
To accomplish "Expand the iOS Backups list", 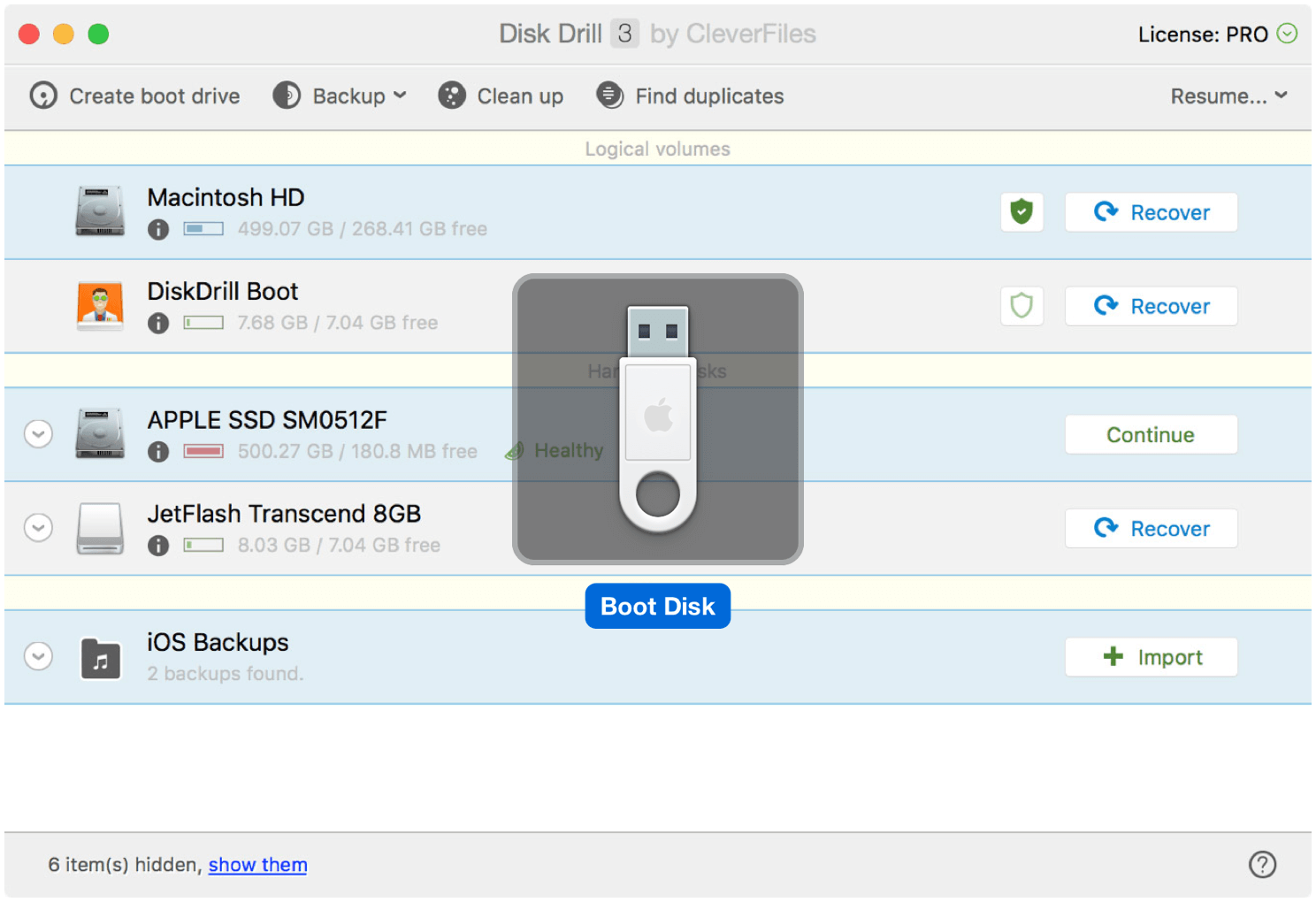I will 38,656.
